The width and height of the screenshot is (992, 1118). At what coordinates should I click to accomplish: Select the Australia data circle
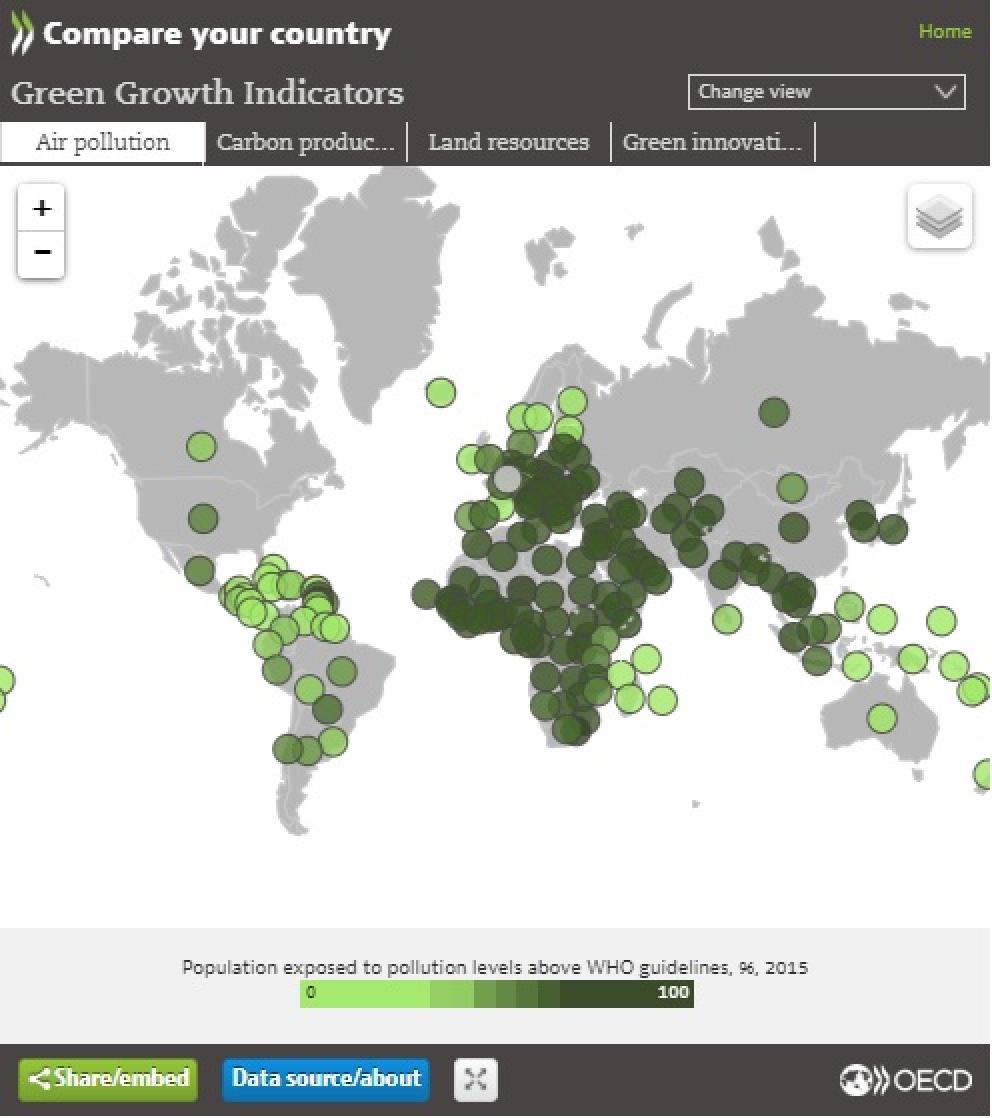[881, 717]
